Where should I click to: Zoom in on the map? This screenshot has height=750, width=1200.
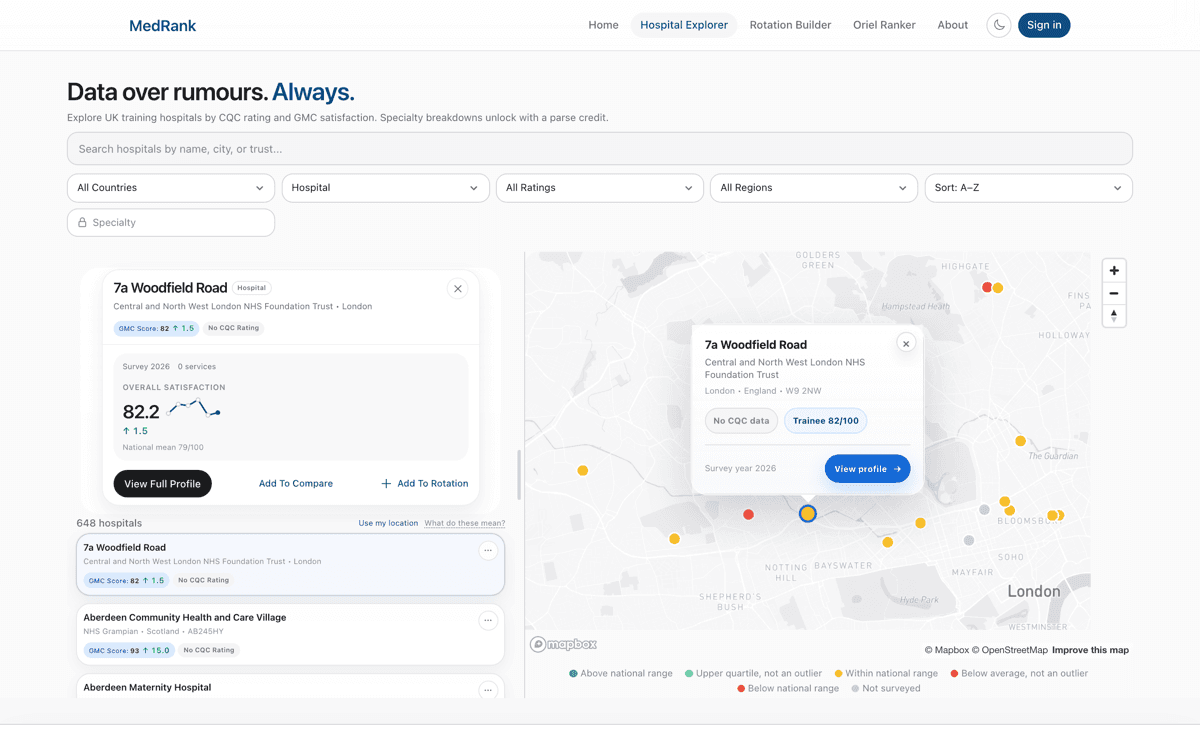point(1114,271)
